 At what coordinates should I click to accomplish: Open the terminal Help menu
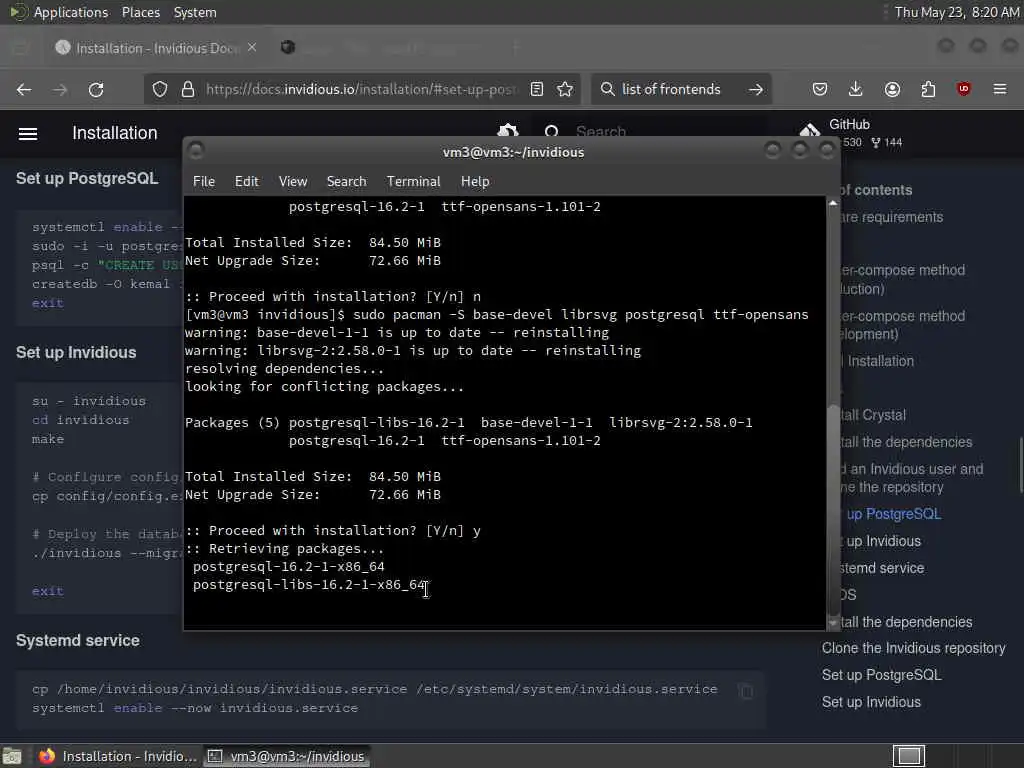pos(475,182)
